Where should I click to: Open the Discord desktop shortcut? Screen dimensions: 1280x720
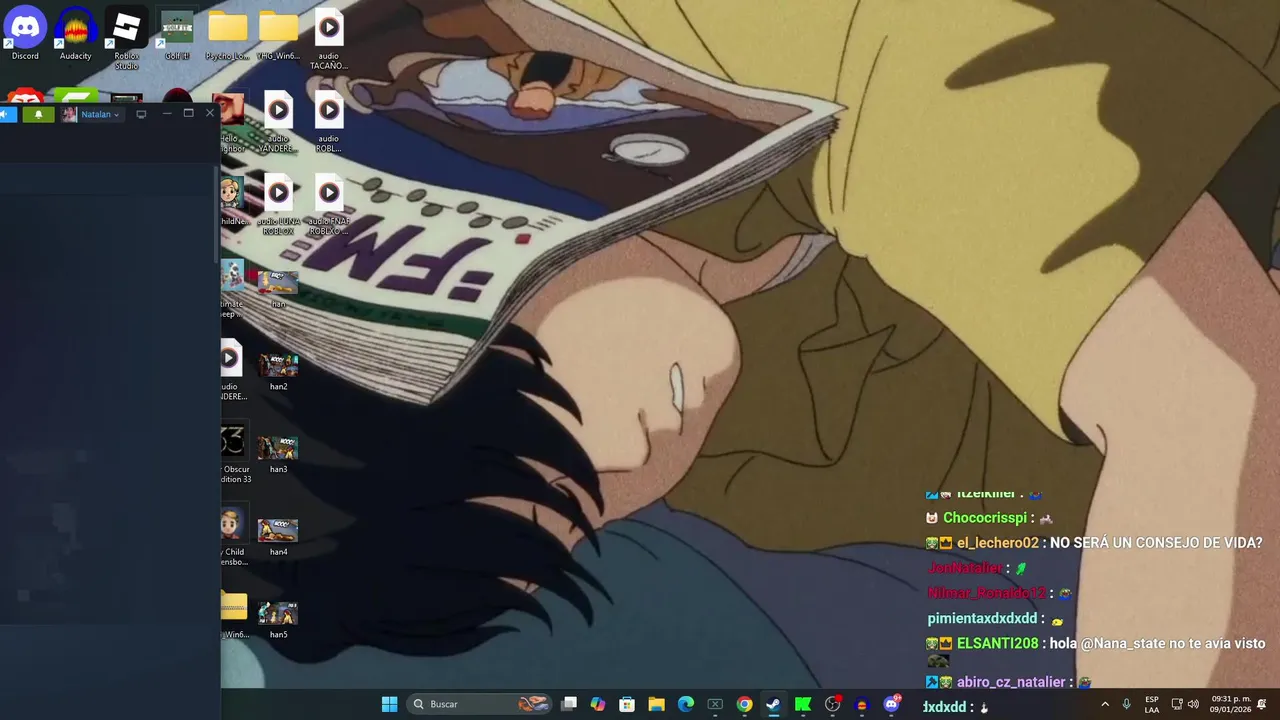pos(25,33)
